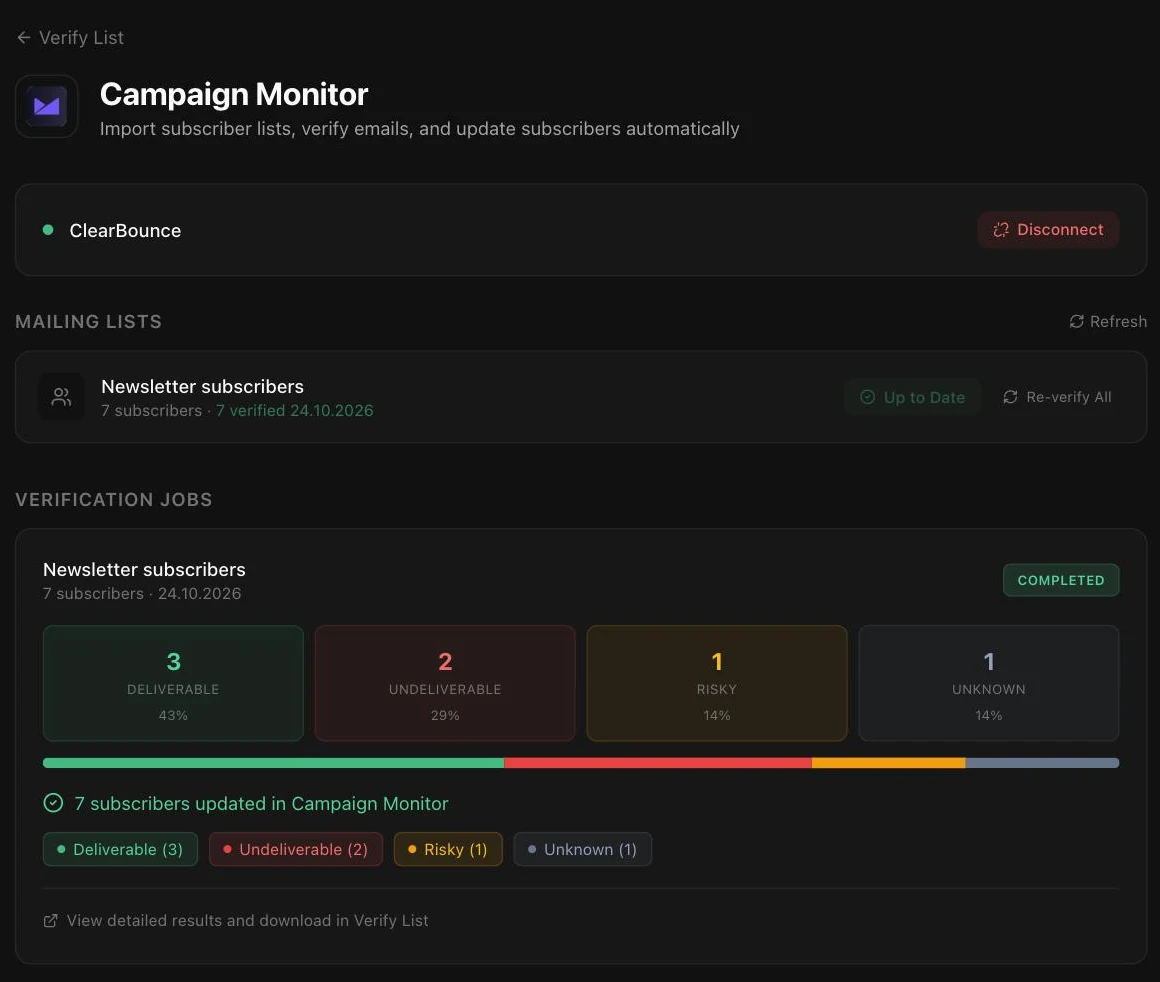Go back to Verify List

(x=70, y=38)
